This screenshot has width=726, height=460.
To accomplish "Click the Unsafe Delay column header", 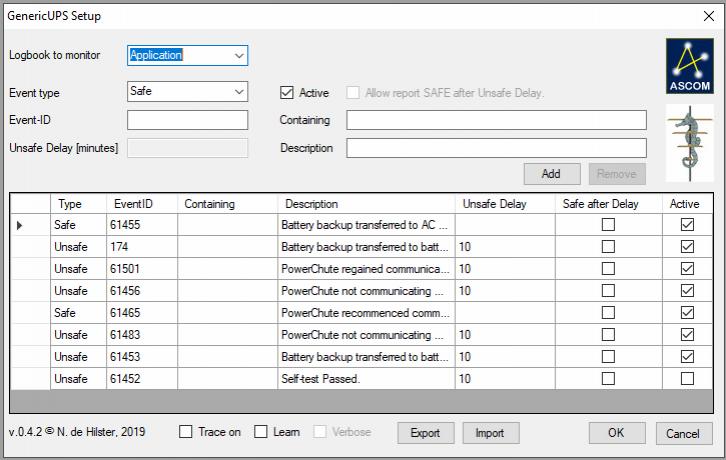I will point(494,204).
